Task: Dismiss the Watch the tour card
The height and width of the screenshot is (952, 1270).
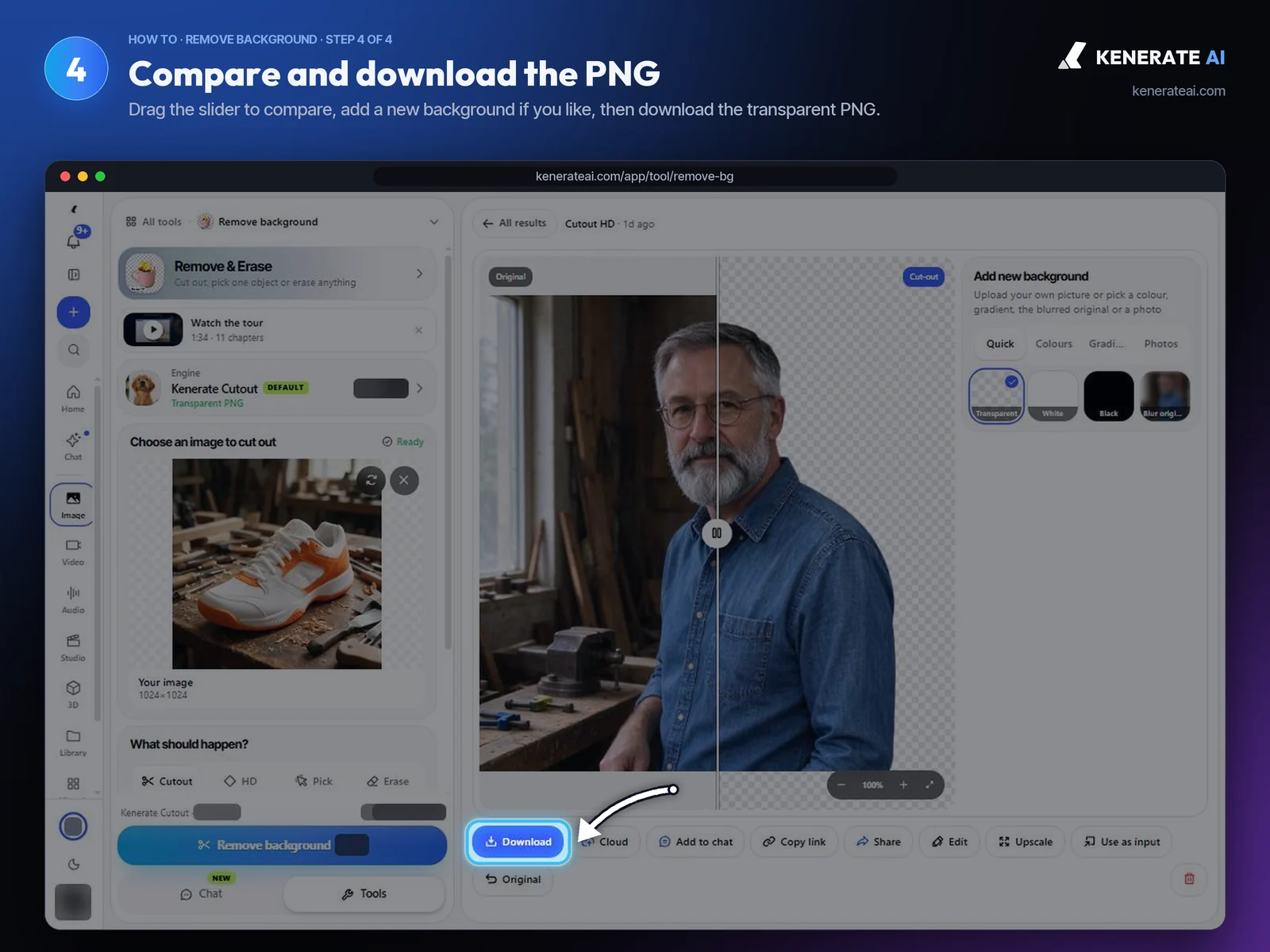Action: click(418, 330)
